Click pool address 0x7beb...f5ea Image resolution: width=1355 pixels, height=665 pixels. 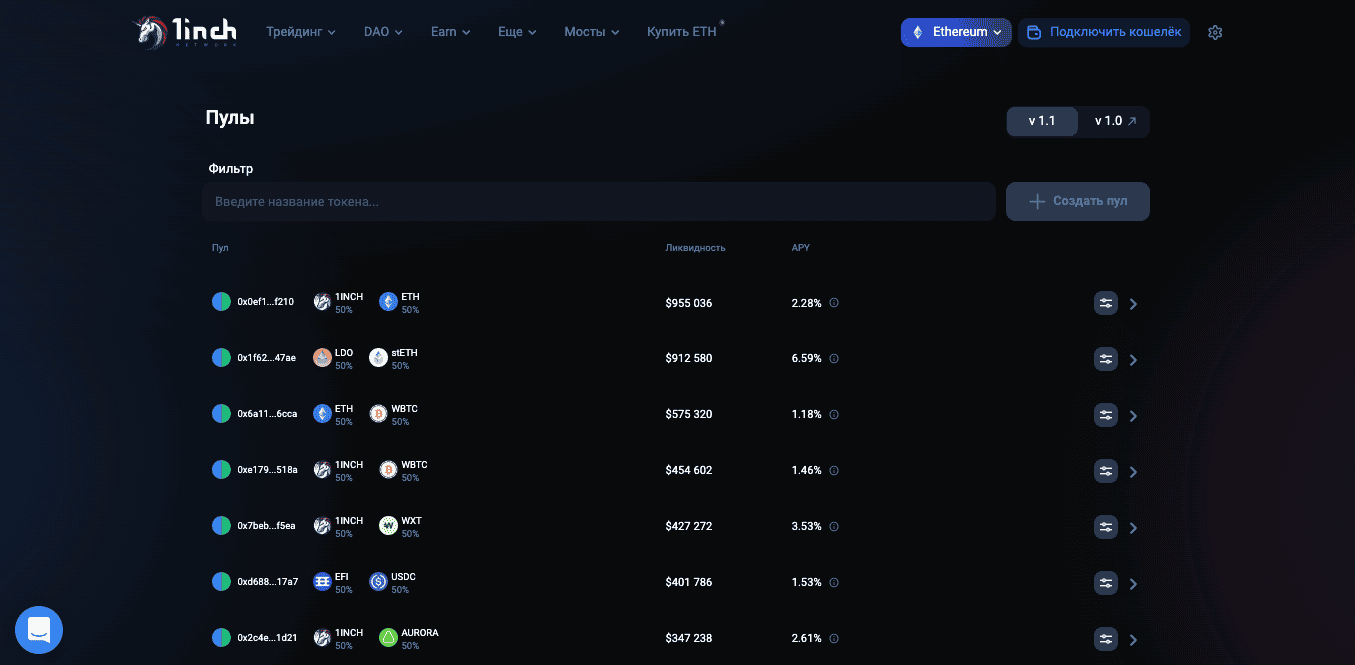click(266, 526)
